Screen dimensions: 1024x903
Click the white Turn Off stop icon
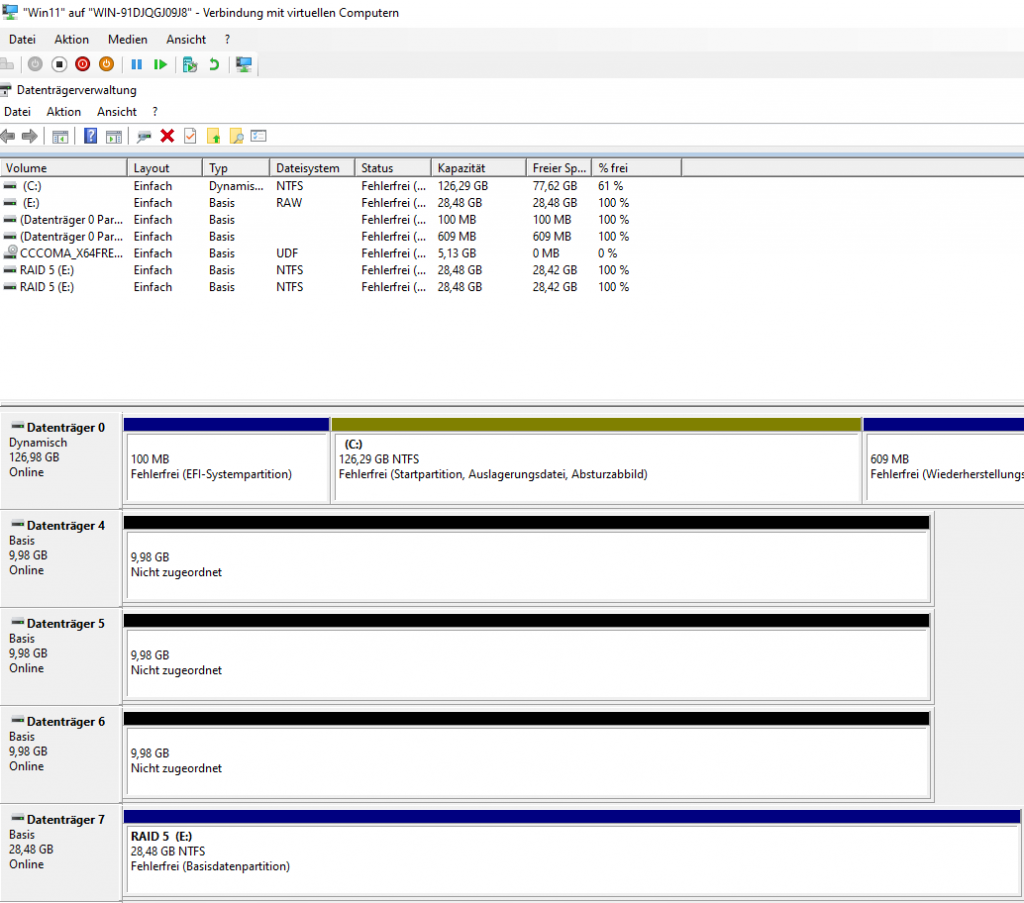(x=59, y=64)
